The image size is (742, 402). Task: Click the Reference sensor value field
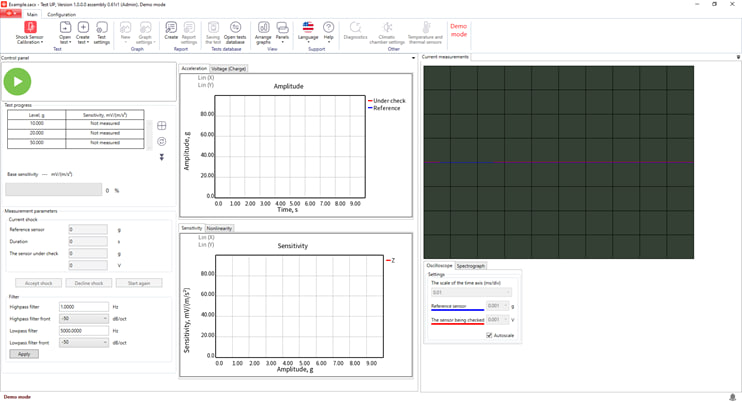pyautogui.click(x=88, y=229)
